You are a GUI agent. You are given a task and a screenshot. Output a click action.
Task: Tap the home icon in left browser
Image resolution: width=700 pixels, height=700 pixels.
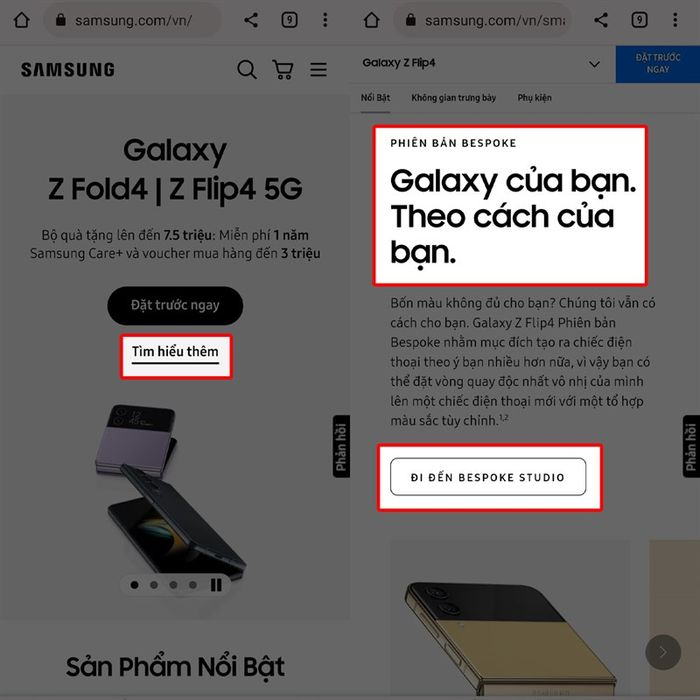(x=21, y=20)
